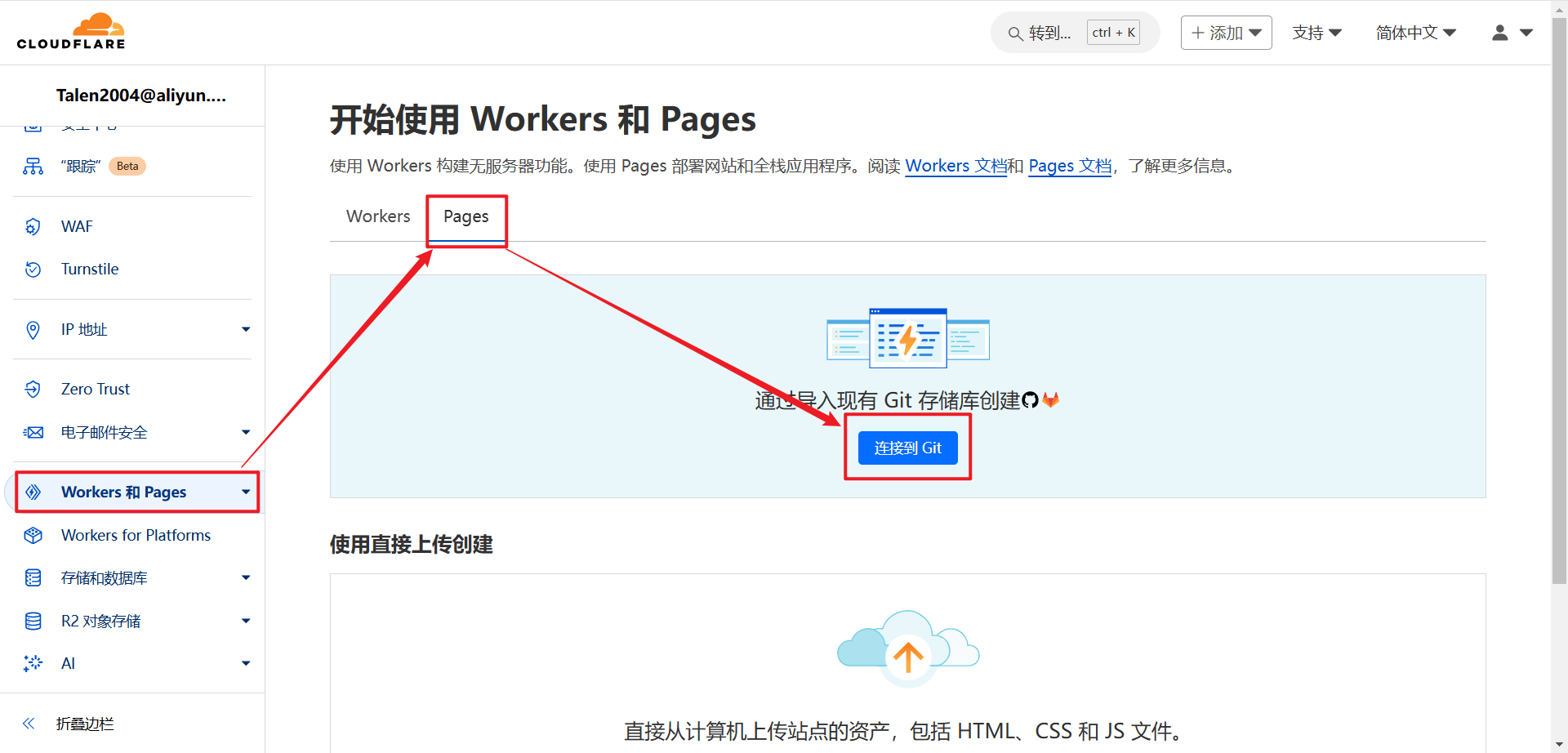Open the 支持 support dropdown

click(1316, 33)
